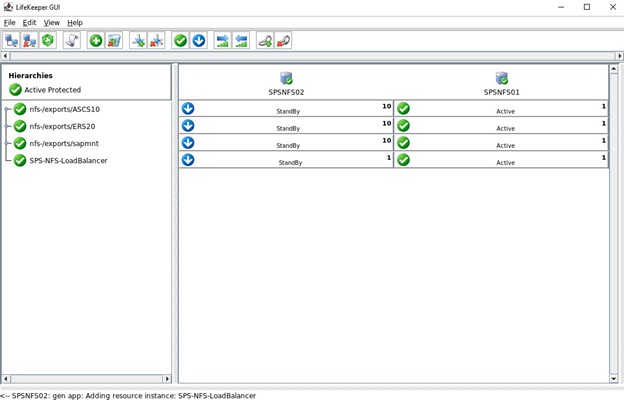Click the Create Resource Hierarchy plus icon
This screenshot has width=624, height=400.
coord(96,41)
